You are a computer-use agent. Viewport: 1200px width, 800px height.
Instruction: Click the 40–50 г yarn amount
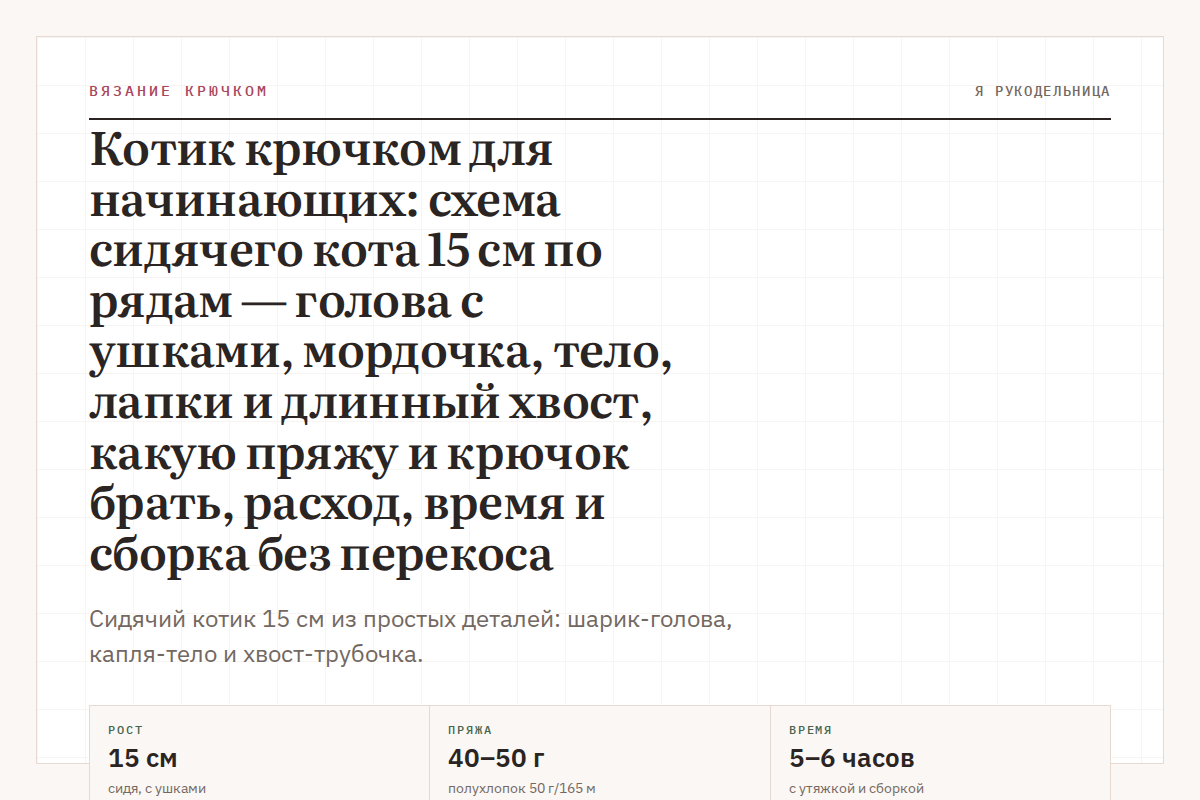(496, 758)
